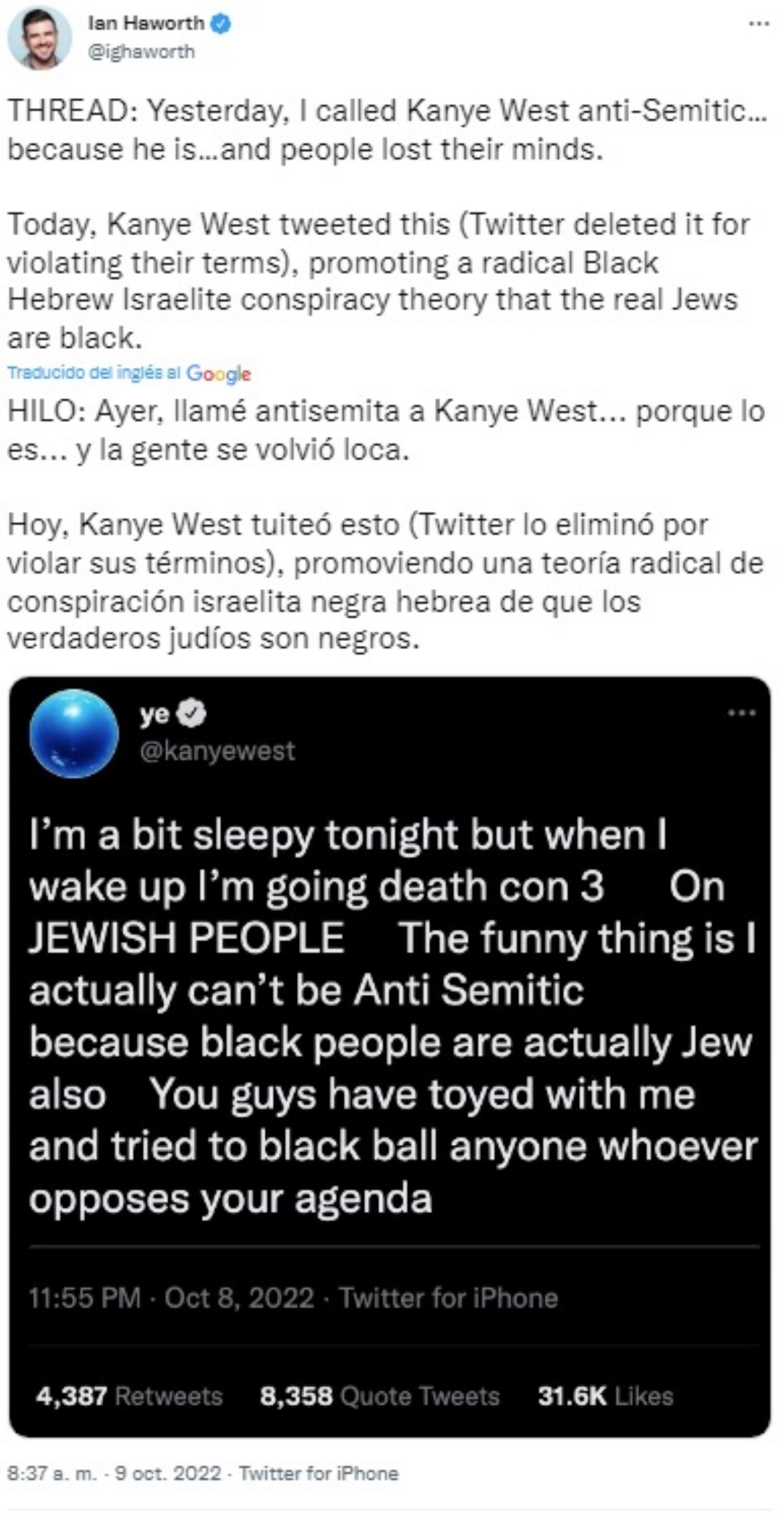Click "Traducido del inglés al" translation label

click(x=94, y=373)
